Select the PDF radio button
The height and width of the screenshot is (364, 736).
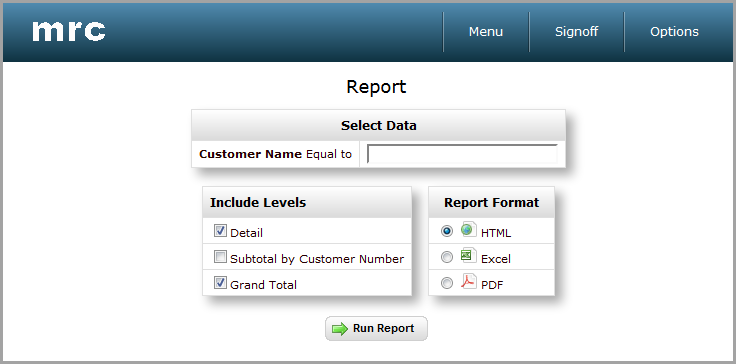(447, 283)
